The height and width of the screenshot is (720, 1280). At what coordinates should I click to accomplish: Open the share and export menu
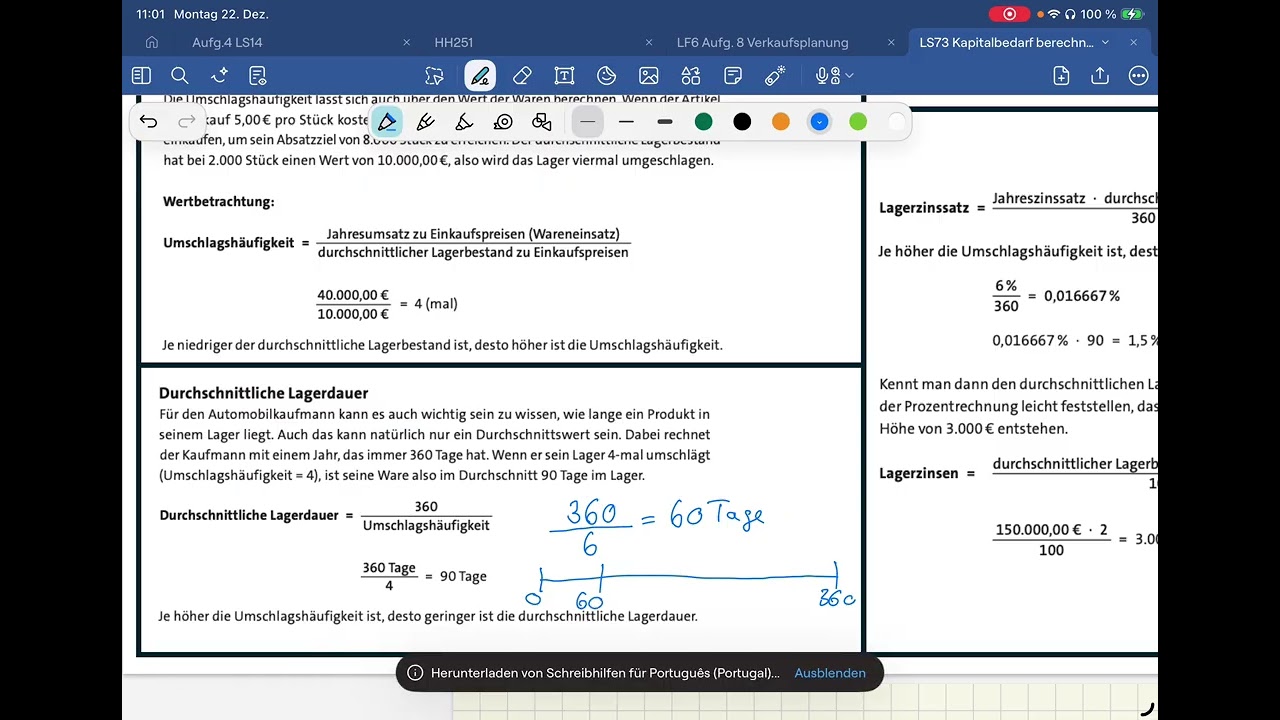(x=1100, y=76)
